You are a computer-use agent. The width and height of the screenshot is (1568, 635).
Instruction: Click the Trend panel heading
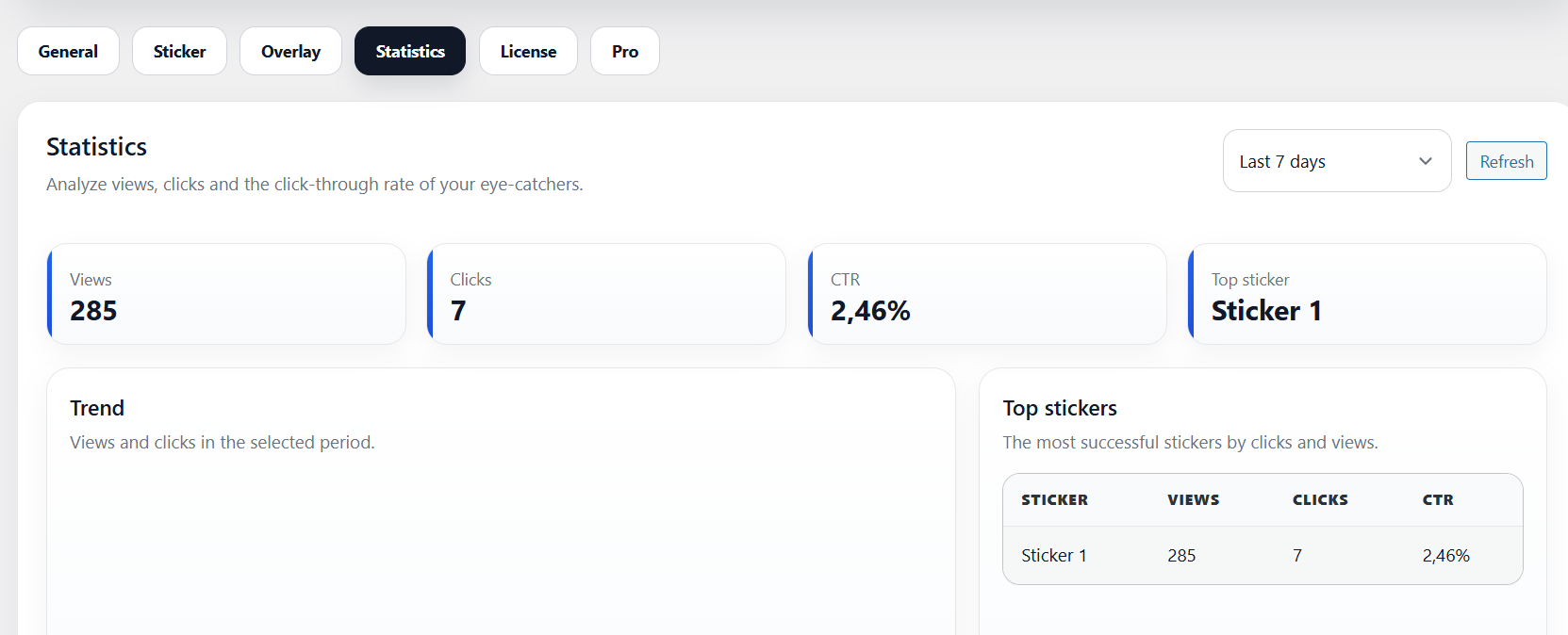(x=97, y=408)
